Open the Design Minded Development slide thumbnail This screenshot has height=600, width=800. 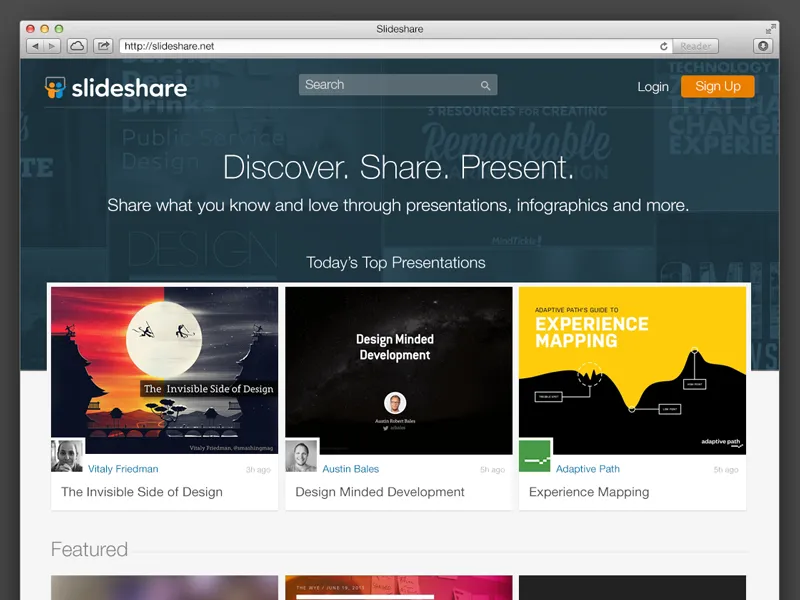point(398,370)
